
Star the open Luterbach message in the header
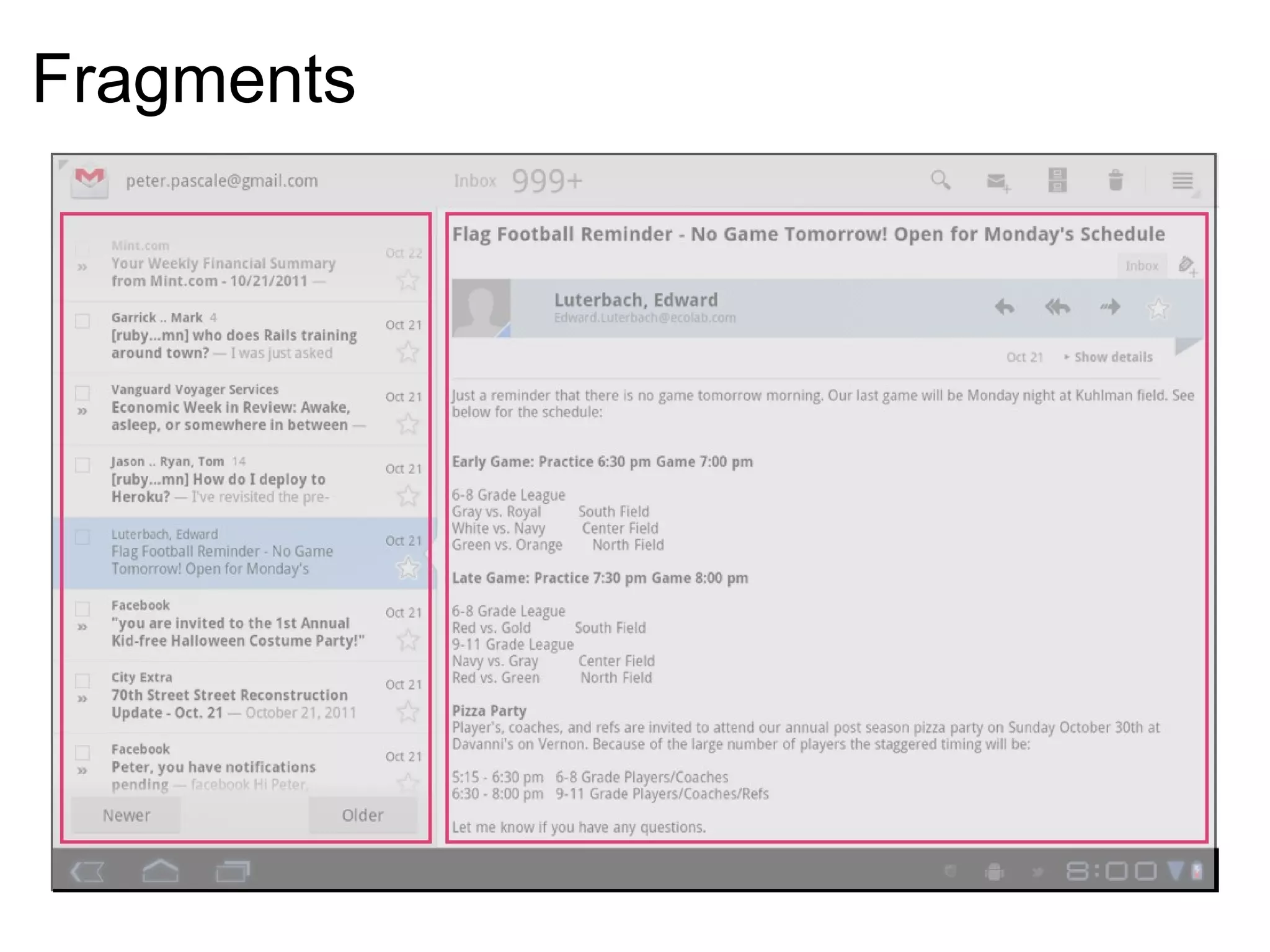pos(1158,308)
